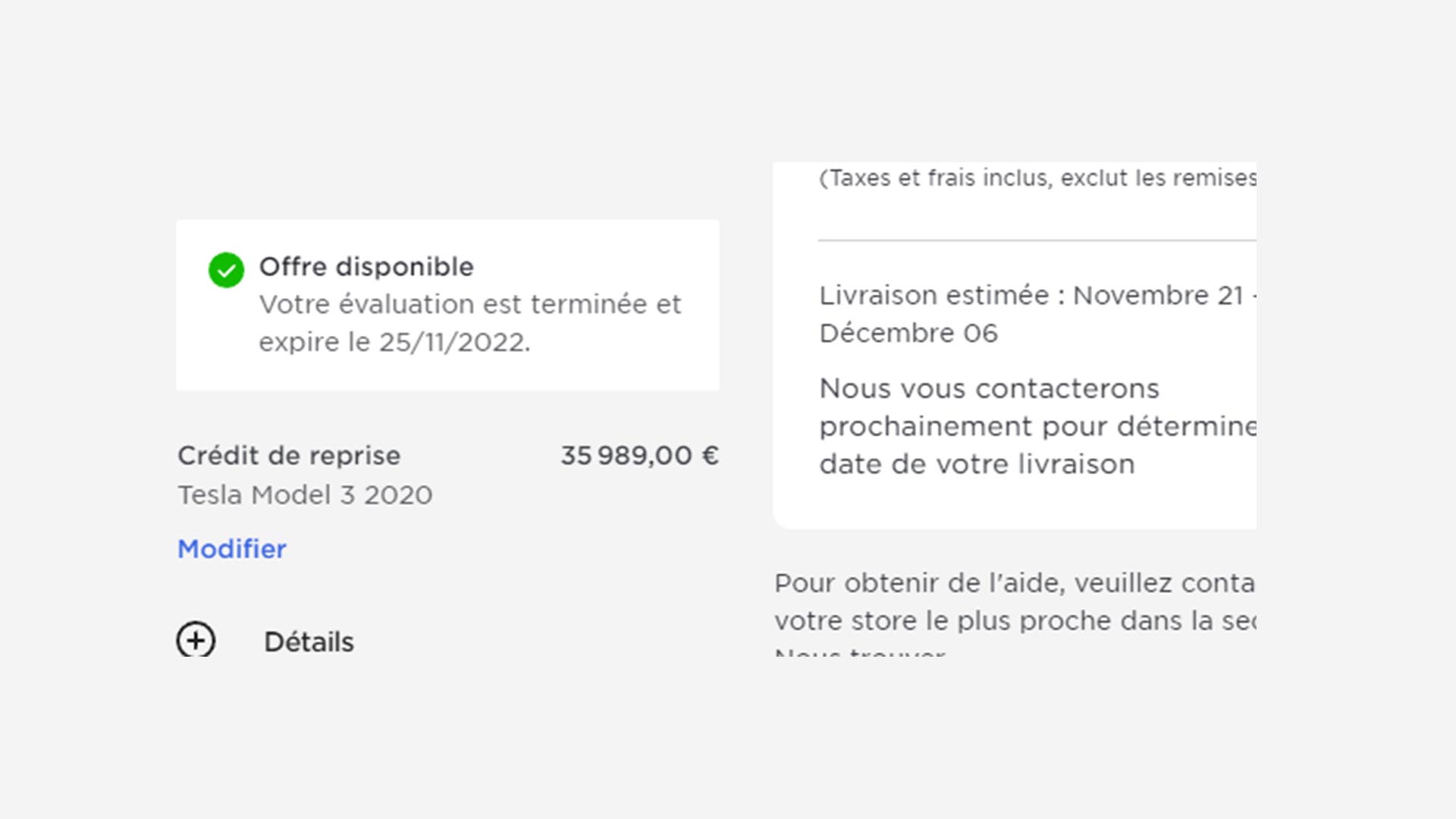Click the expiration date 25/11/2022 text
Image resolution: width=1456 pixels, height=819 pixels.
(453, 342)
